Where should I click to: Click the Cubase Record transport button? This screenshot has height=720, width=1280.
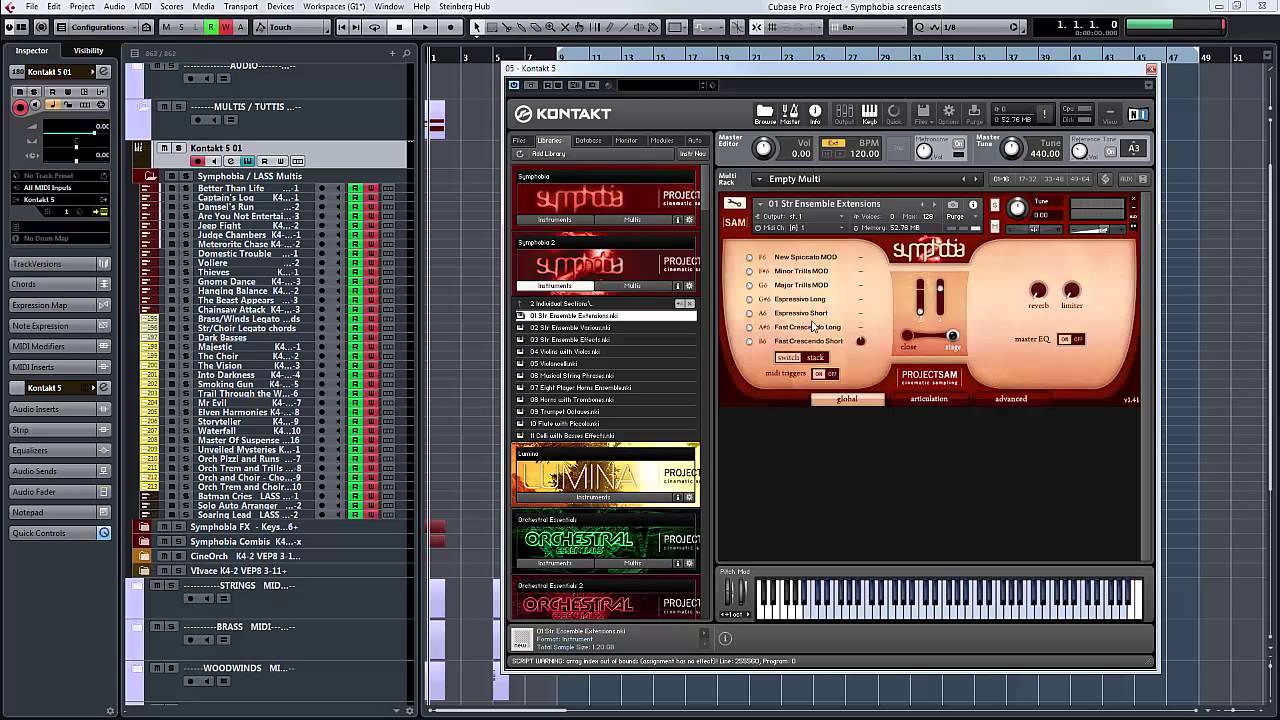[450, 27]
